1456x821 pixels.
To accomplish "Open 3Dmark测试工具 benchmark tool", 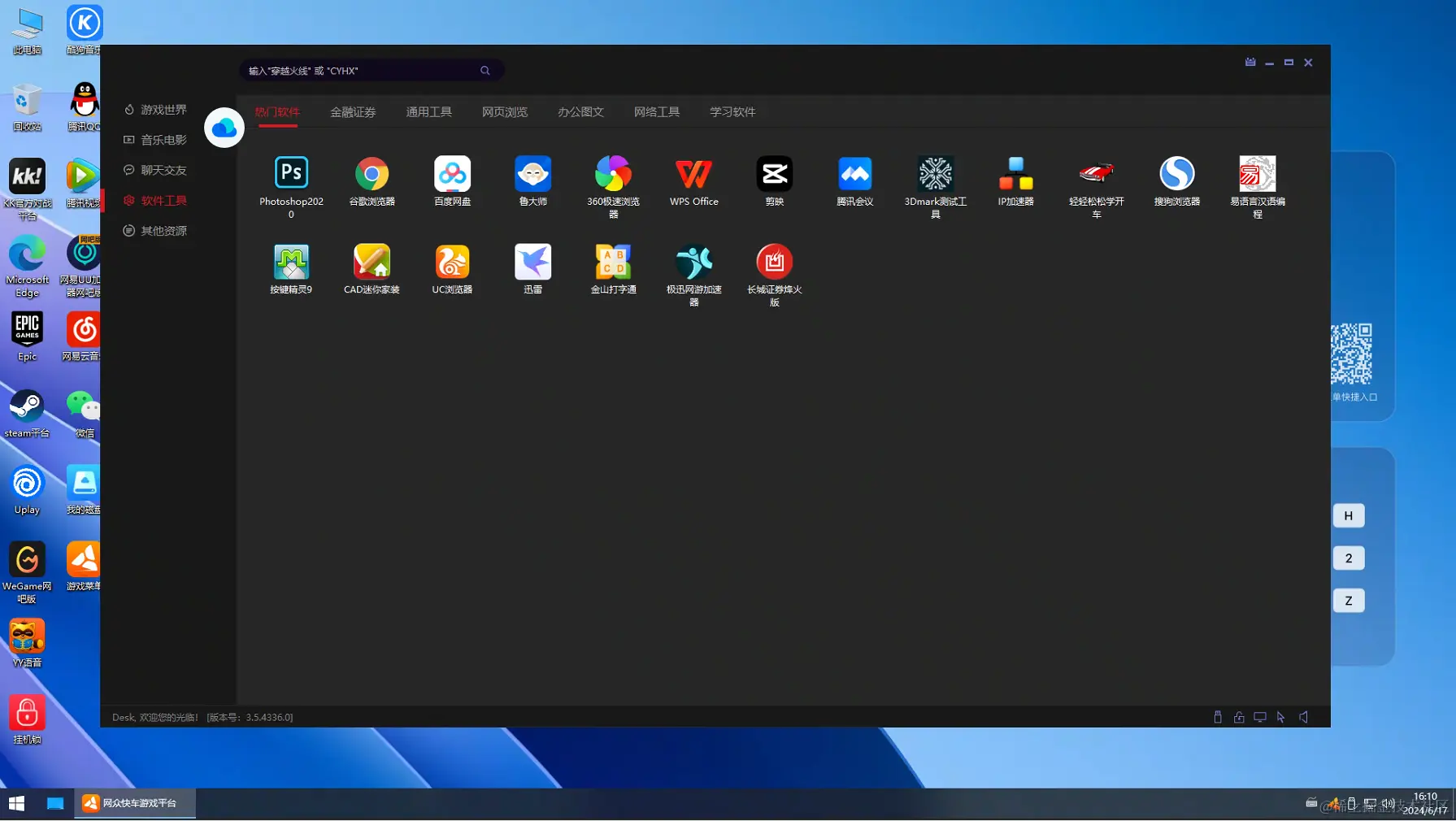I will point(935,173).
